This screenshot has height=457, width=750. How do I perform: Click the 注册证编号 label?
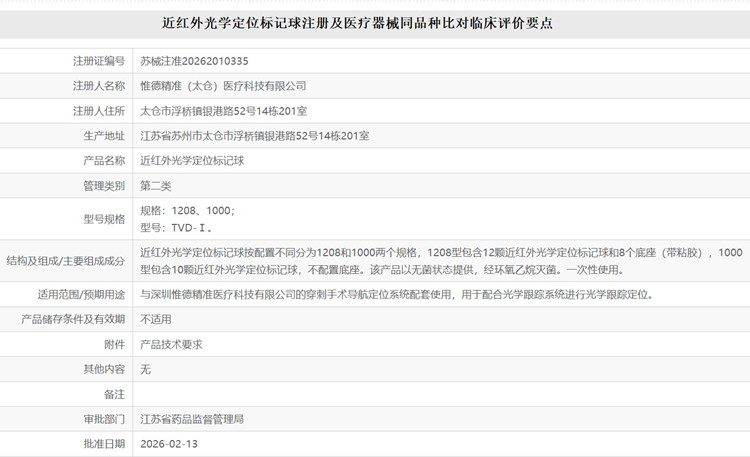(99, 61)
